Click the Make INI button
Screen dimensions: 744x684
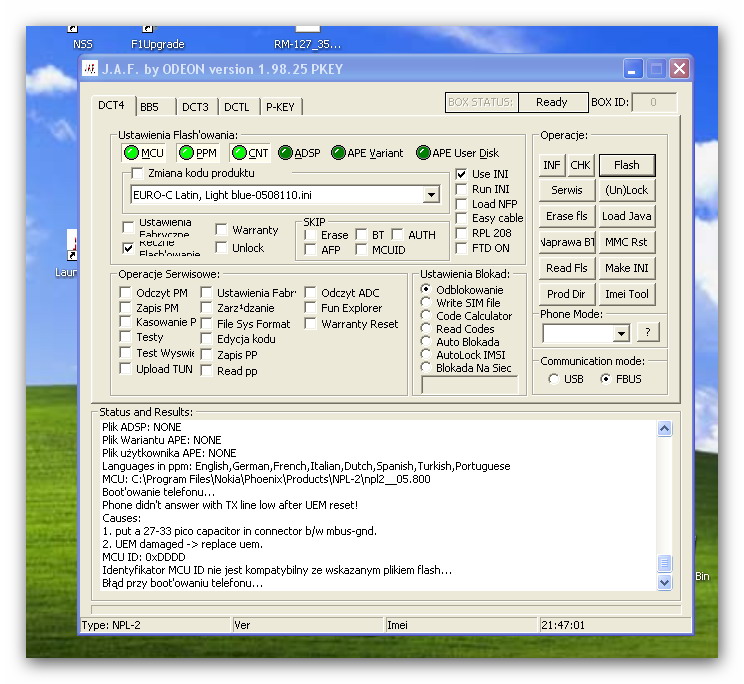627,268
